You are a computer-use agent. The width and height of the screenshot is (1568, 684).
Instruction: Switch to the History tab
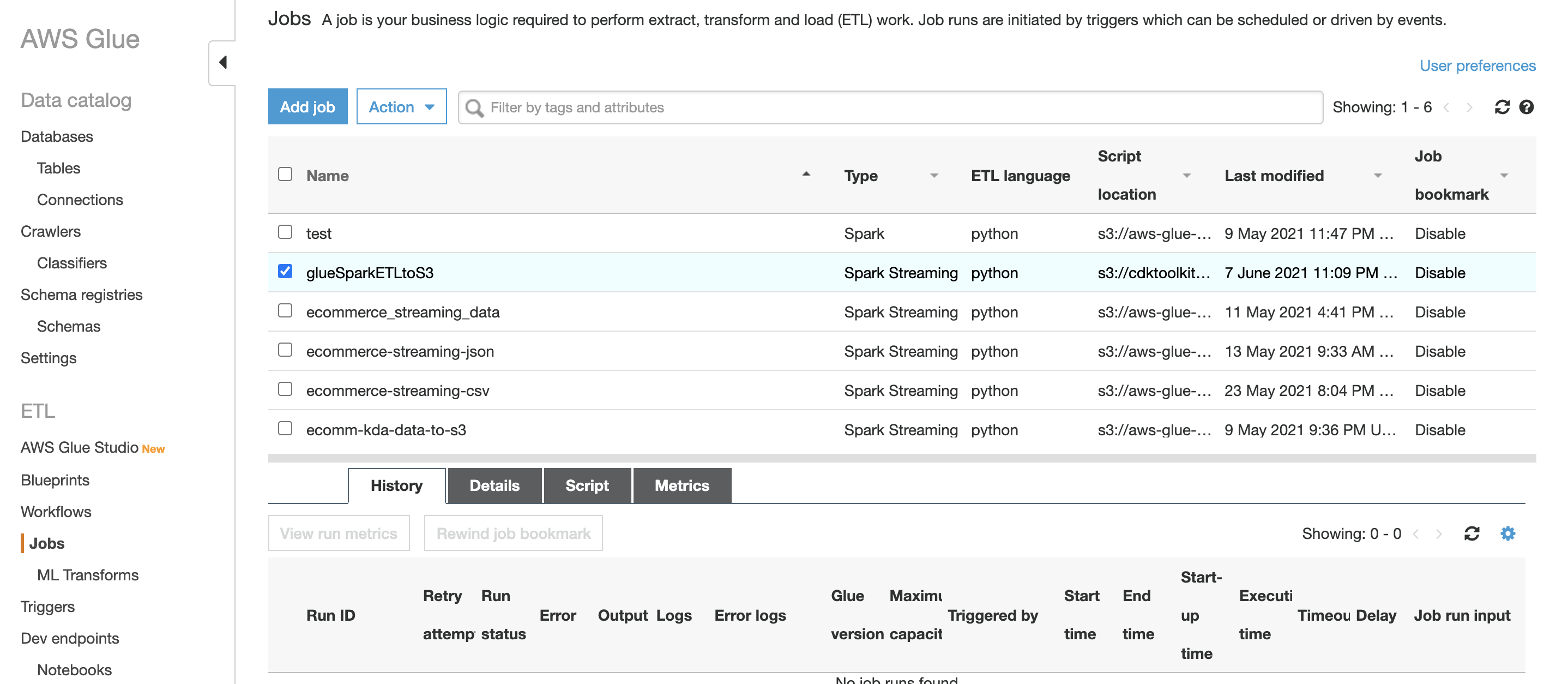[x=396, y=485]
